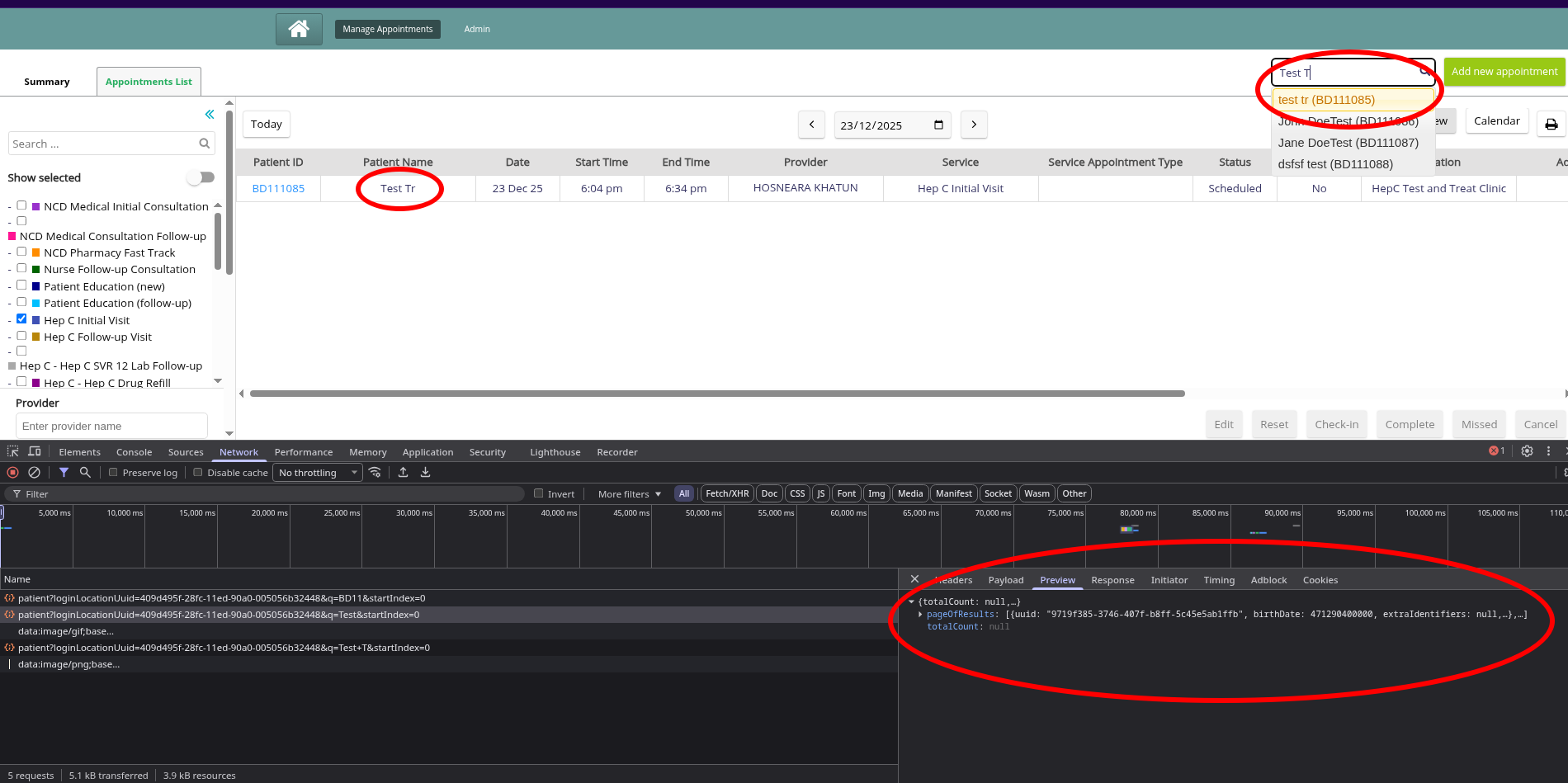Open the Response tab in DevTools
Viewport: 1568px width, 783px height.
click(1112, 580)
